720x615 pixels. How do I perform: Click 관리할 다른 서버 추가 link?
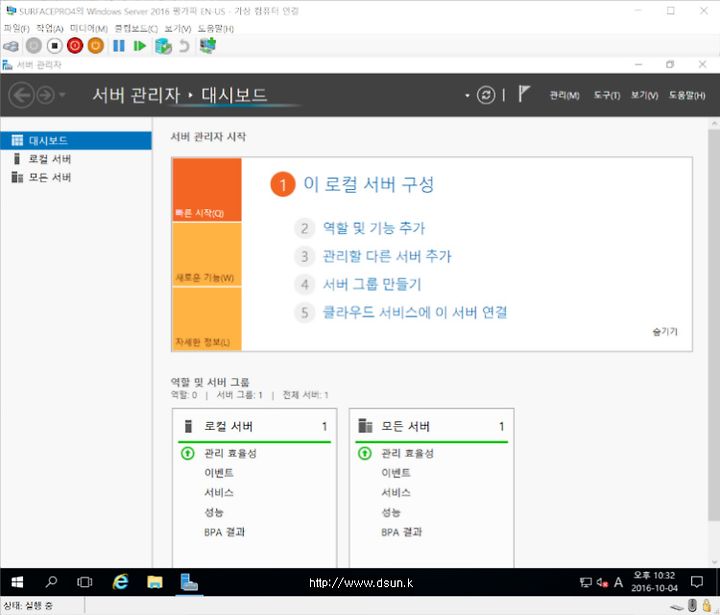[387, 256]
